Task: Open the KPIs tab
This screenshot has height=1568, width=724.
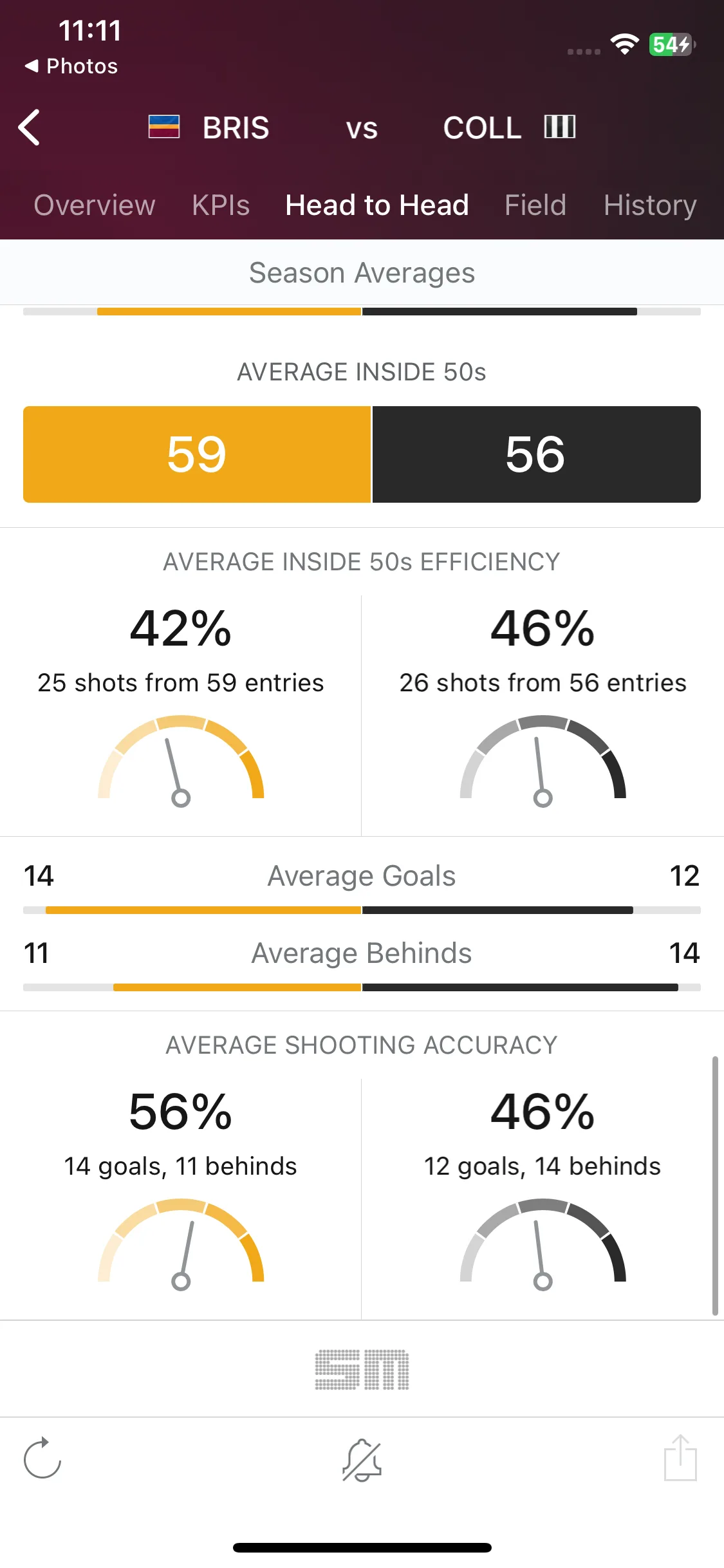Action: click(x=221, y=205)
